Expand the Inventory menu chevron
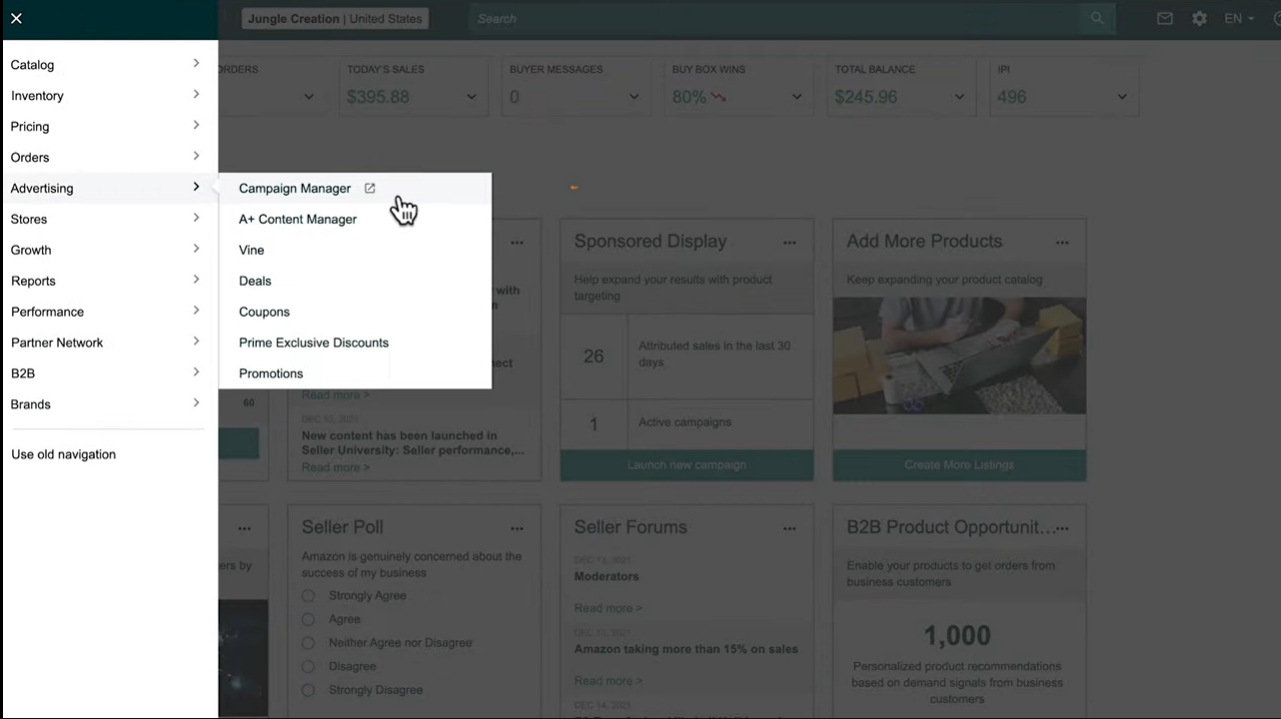Image resolution: width=1281 pixels, height=719 pixels. [196, 94]
